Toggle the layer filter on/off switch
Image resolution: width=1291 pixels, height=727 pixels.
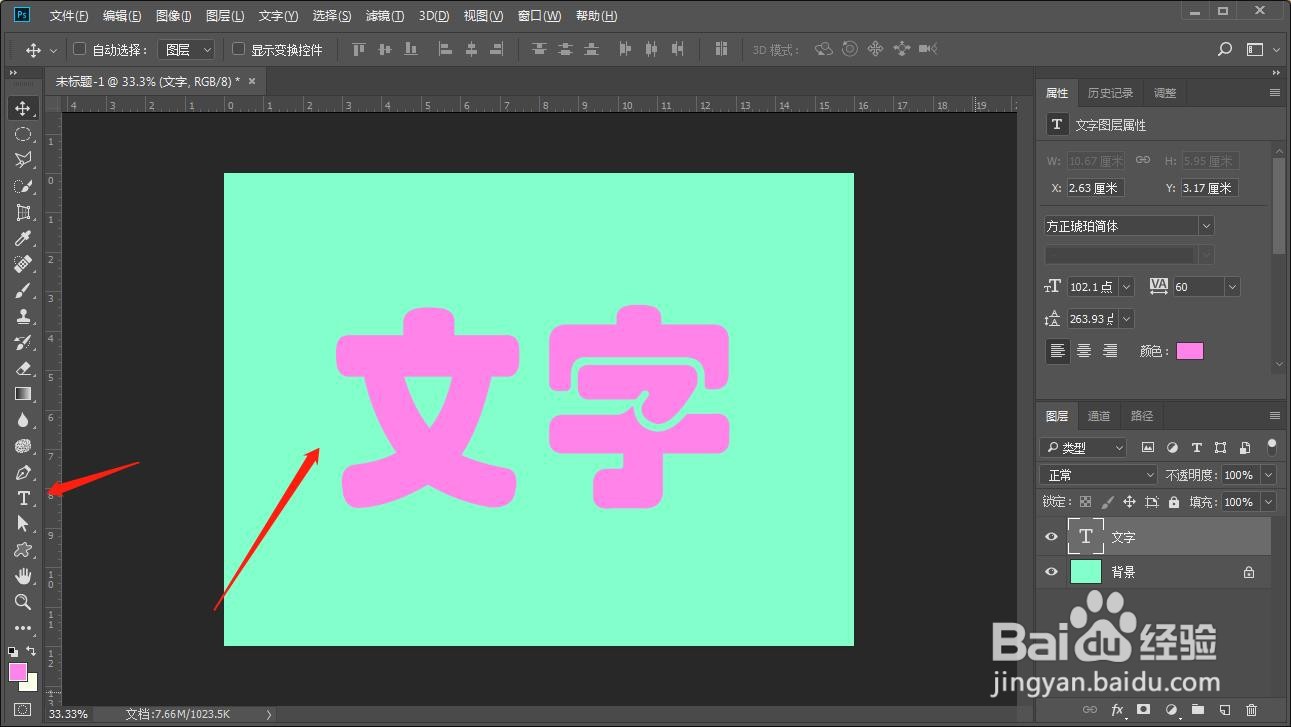click(x=1272, y=445)
